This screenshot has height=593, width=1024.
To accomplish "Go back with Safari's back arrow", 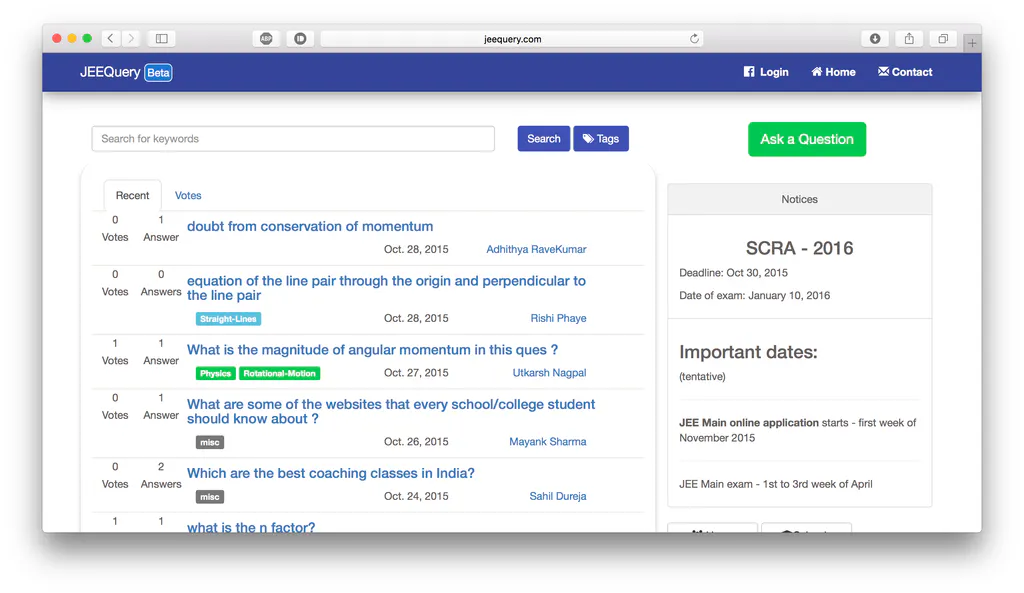I will pyautogui.click(x=110, y=39).
